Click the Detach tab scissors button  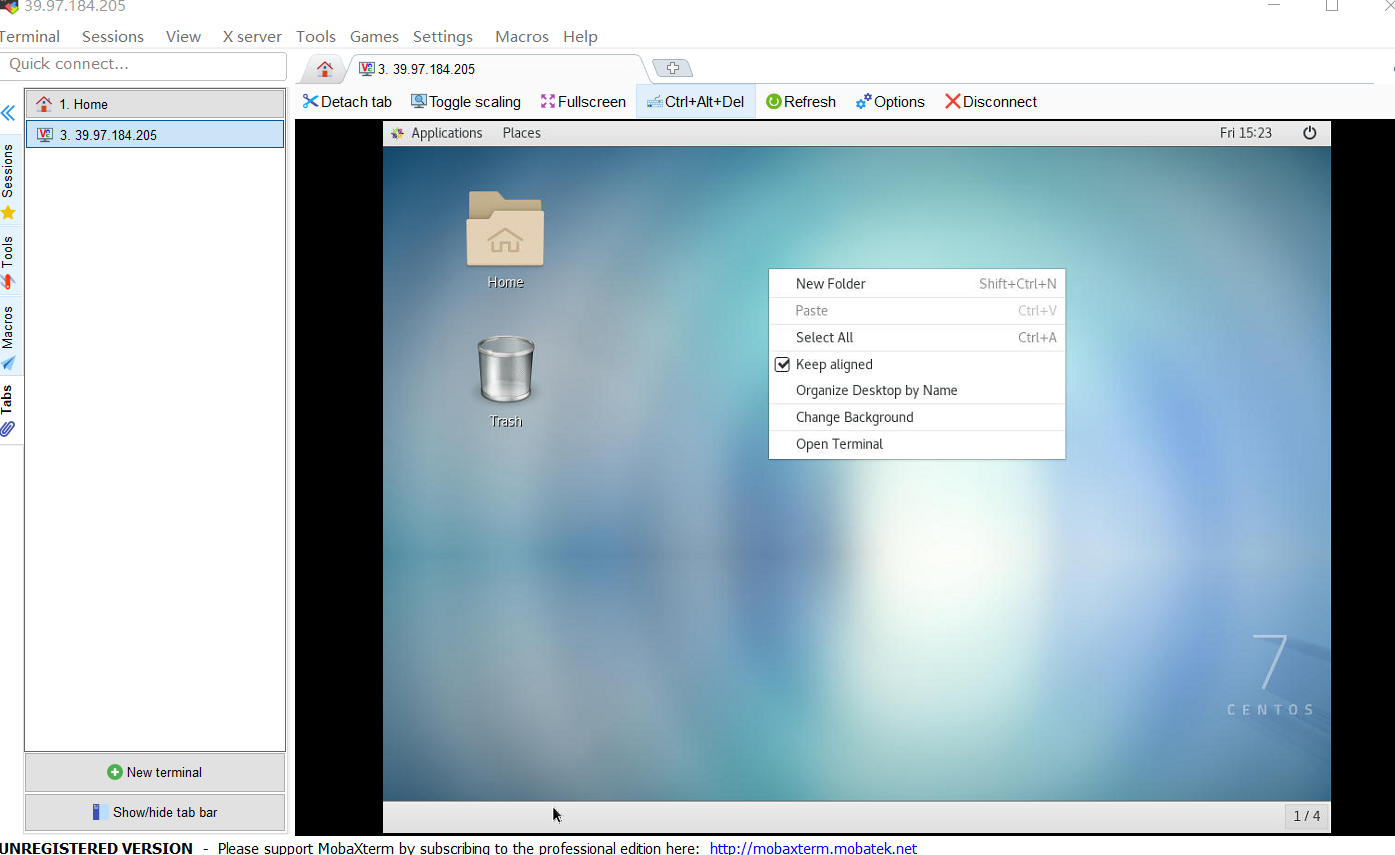(x=347, y=101)
